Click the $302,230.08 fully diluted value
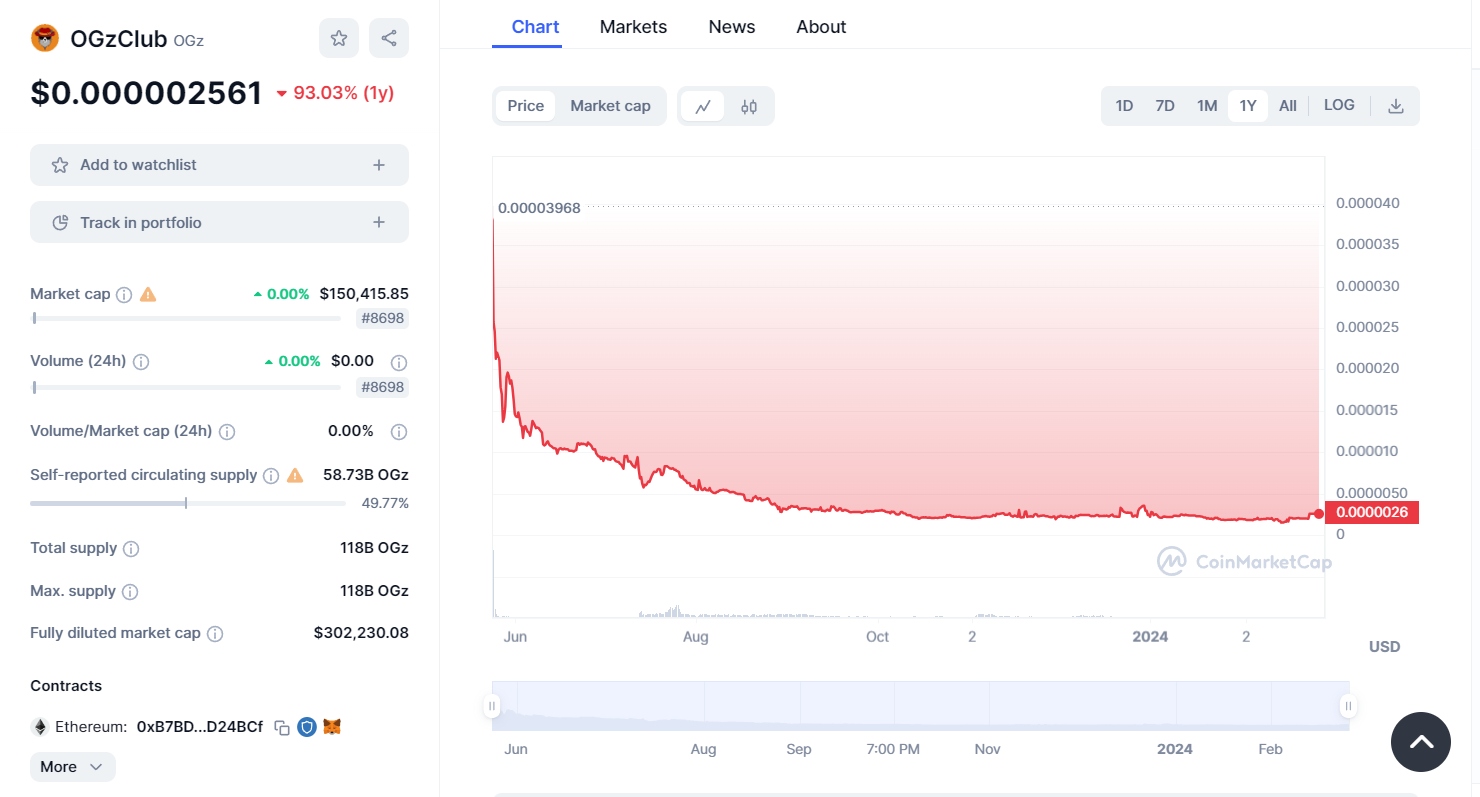 tap(361, 633)
